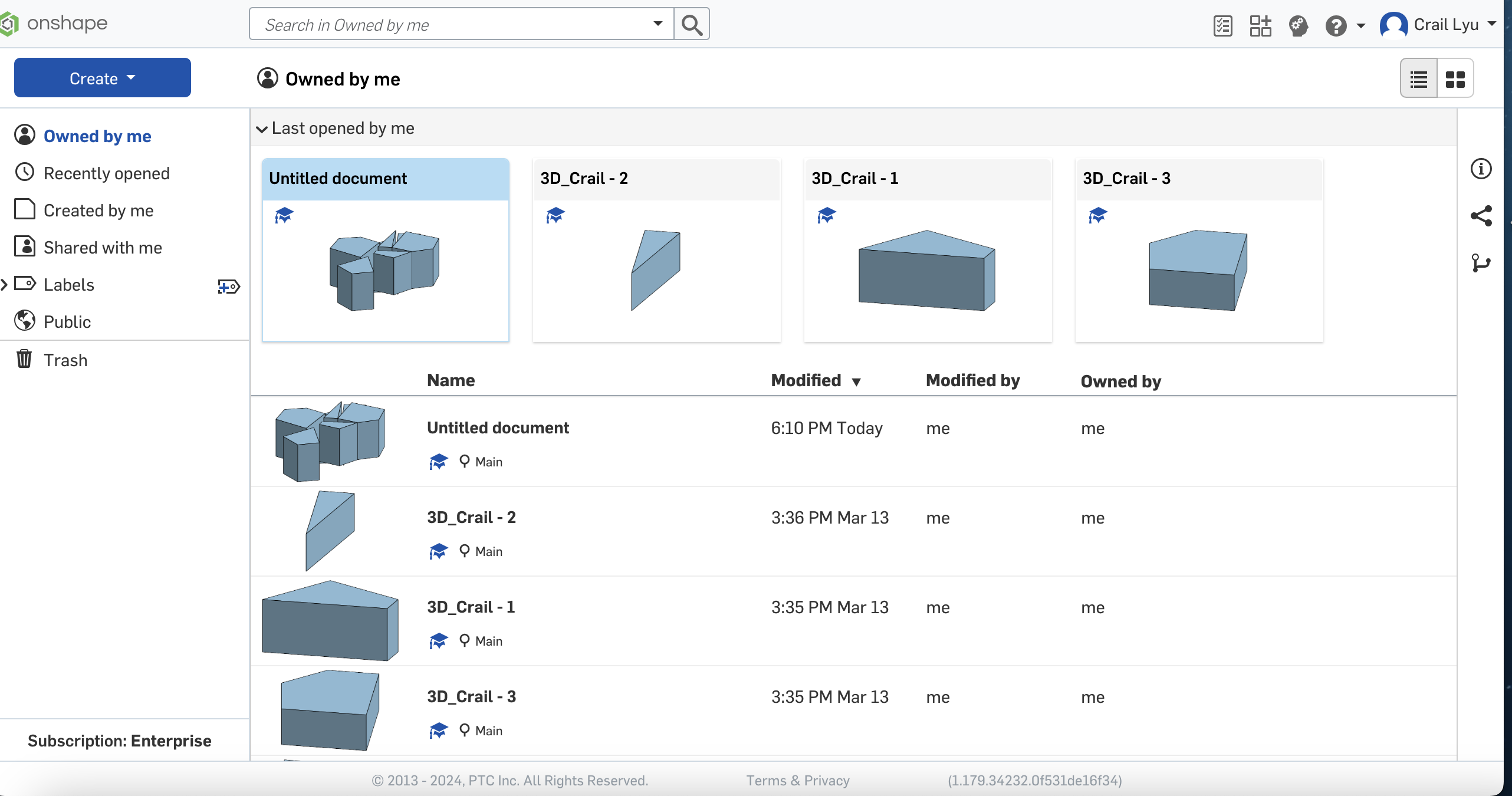Click education icon under 3D_Crail - 3 row
The image size is (1512, 796).
438,731
